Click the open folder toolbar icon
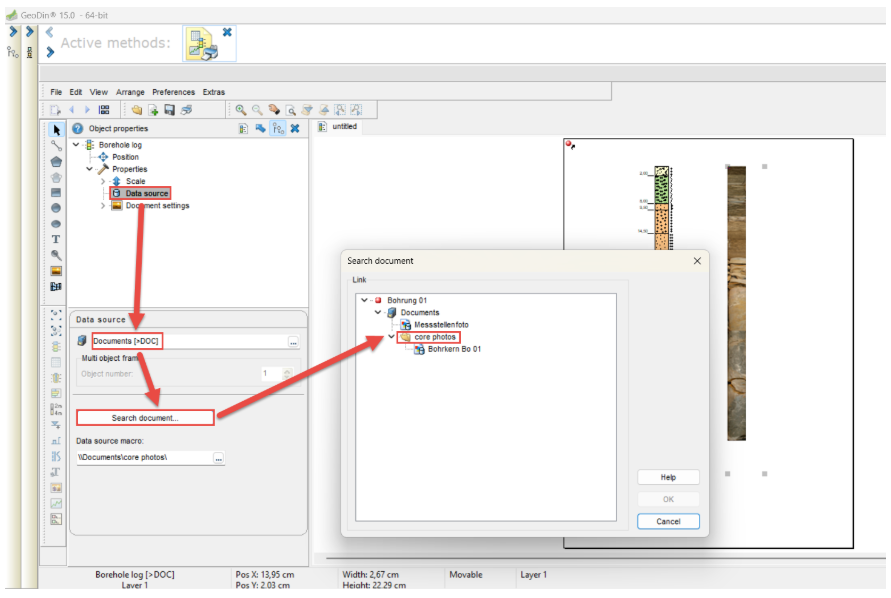Viewport: 891px width, 598px height. pyautogui.click(x=136, y=110)
